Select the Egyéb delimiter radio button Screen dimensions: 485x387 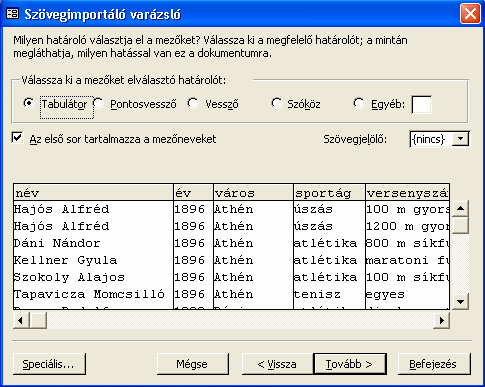[x=359, y=103]
